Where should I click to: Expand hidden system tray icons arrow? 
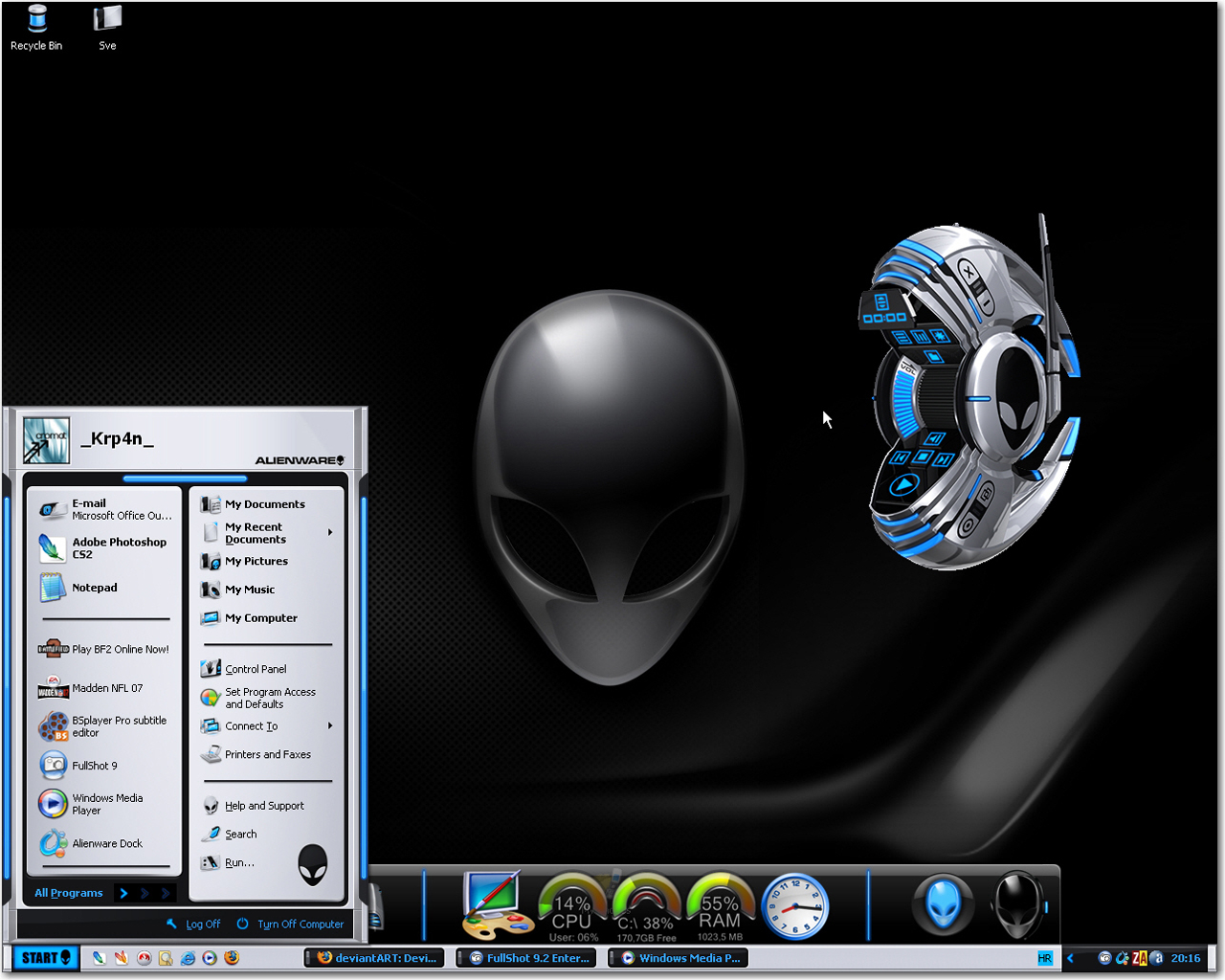click(x=1070, y=958)
